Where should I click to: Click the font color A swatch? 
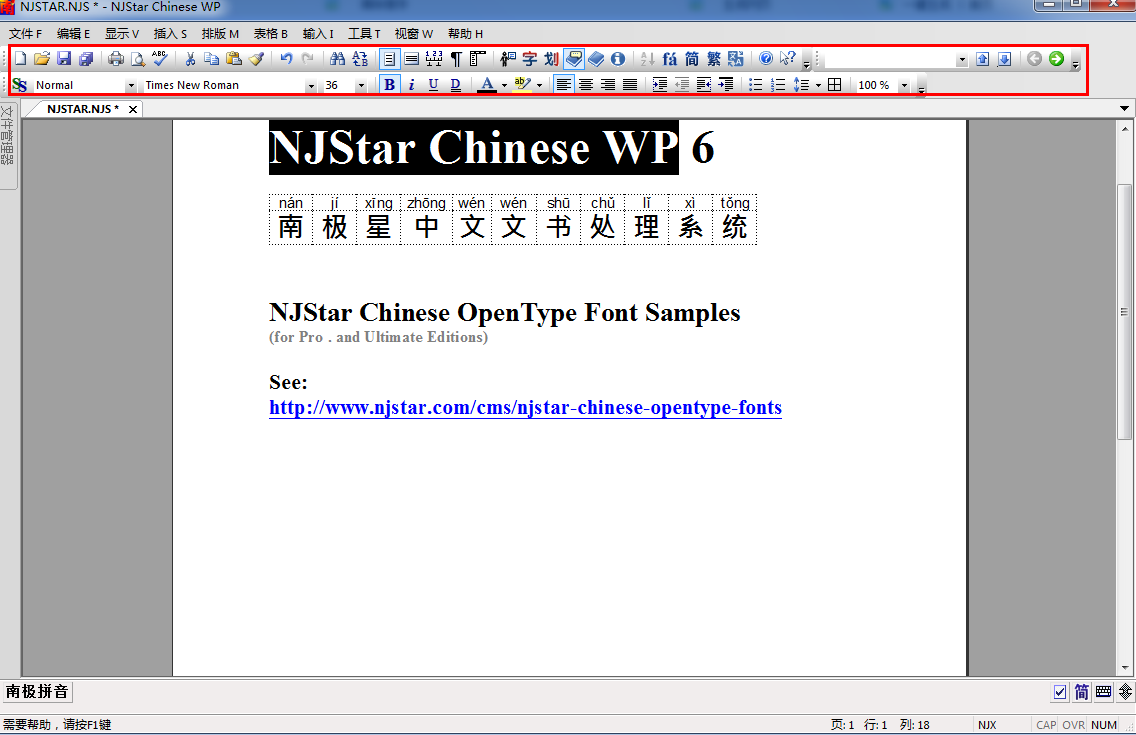(x=487, y=85)
